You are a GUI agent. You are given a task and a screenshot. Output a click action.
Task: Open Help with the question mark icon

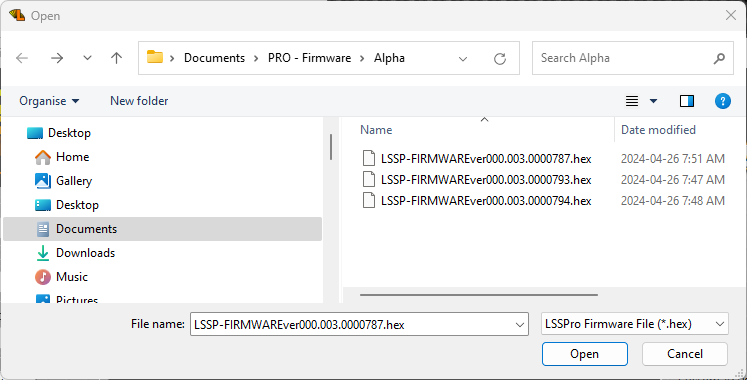(723, 101)
